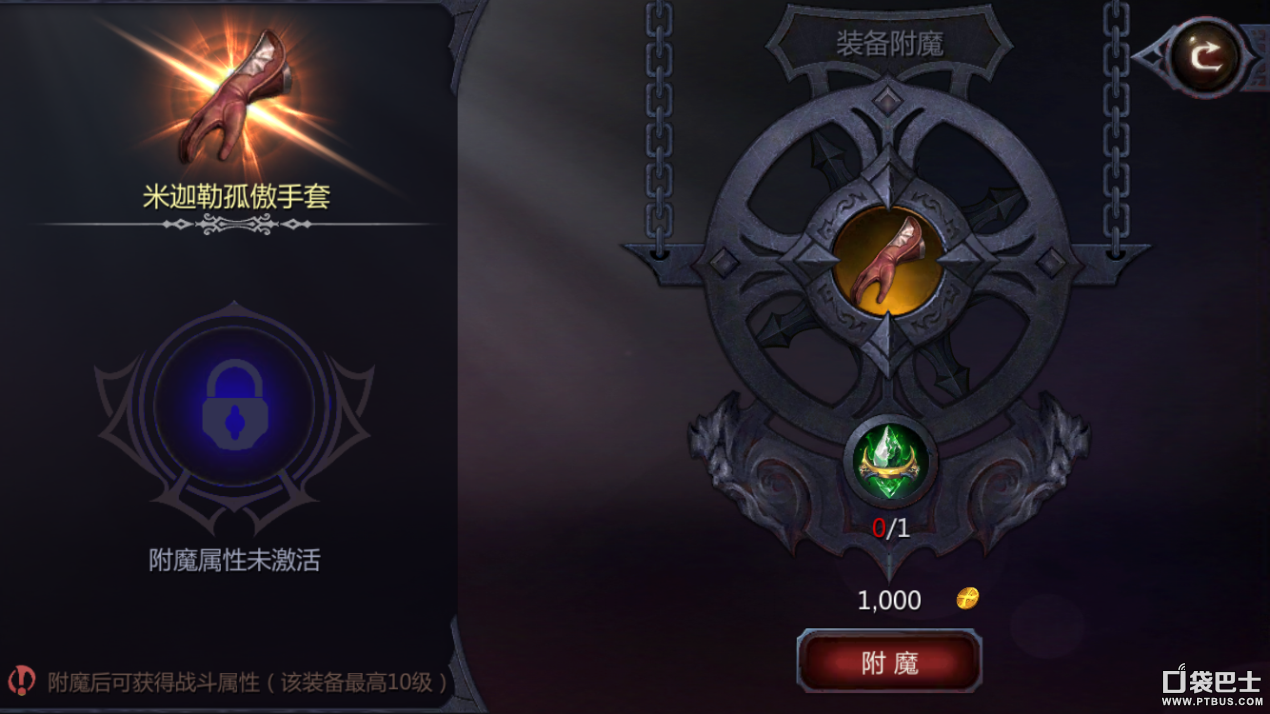Tap the green gem enchant material icon
Screen dimensions: 1270x714
pos(890,462)
